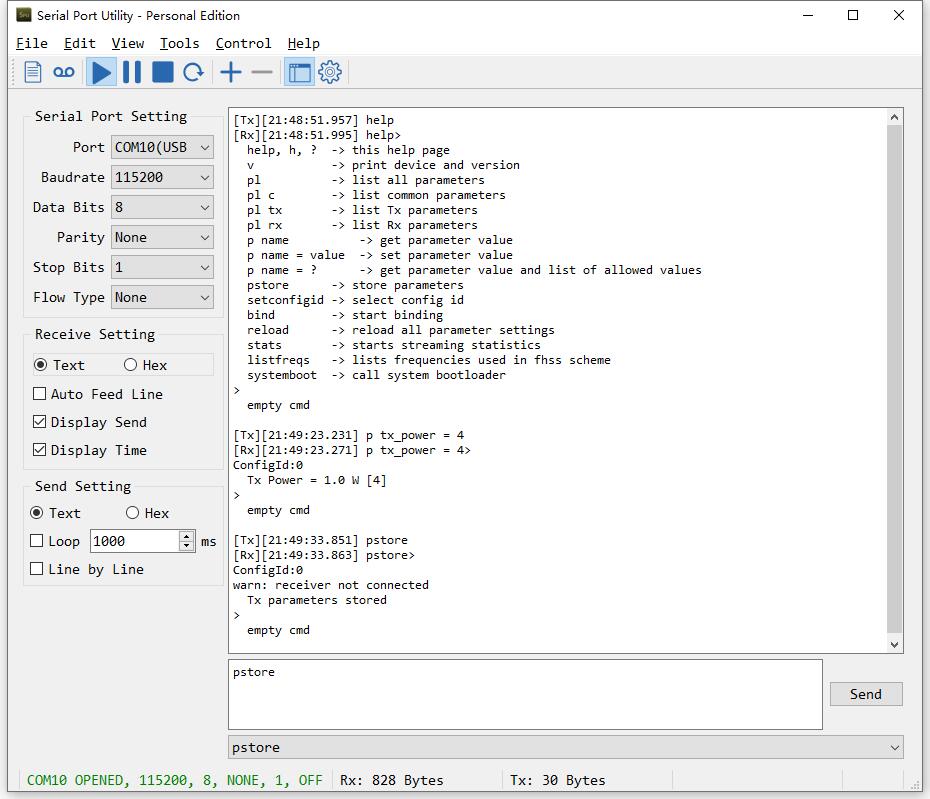The width and height of the screenshot is (930, 799).
Task: Click the new document icon in toolbar
Action: (33, 72)
